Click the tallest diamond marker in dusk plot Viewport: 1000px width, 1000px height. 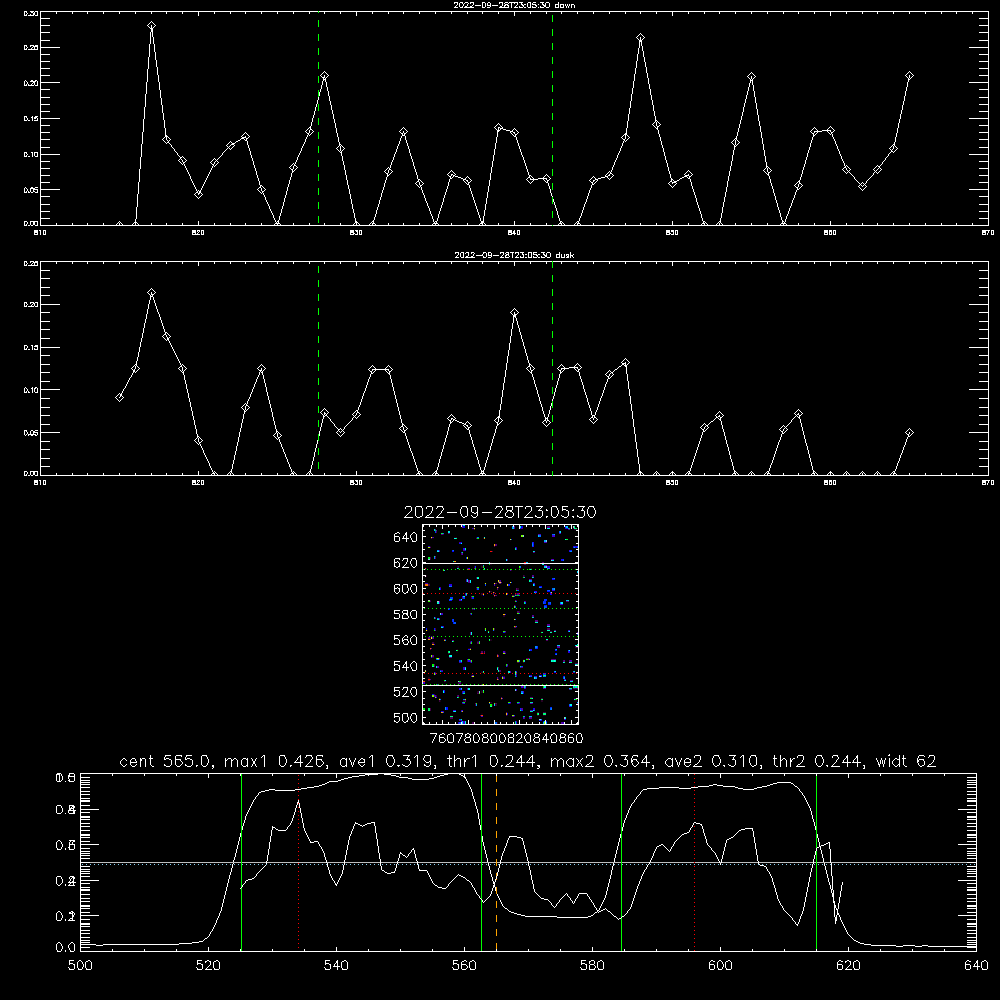(151, 293)
